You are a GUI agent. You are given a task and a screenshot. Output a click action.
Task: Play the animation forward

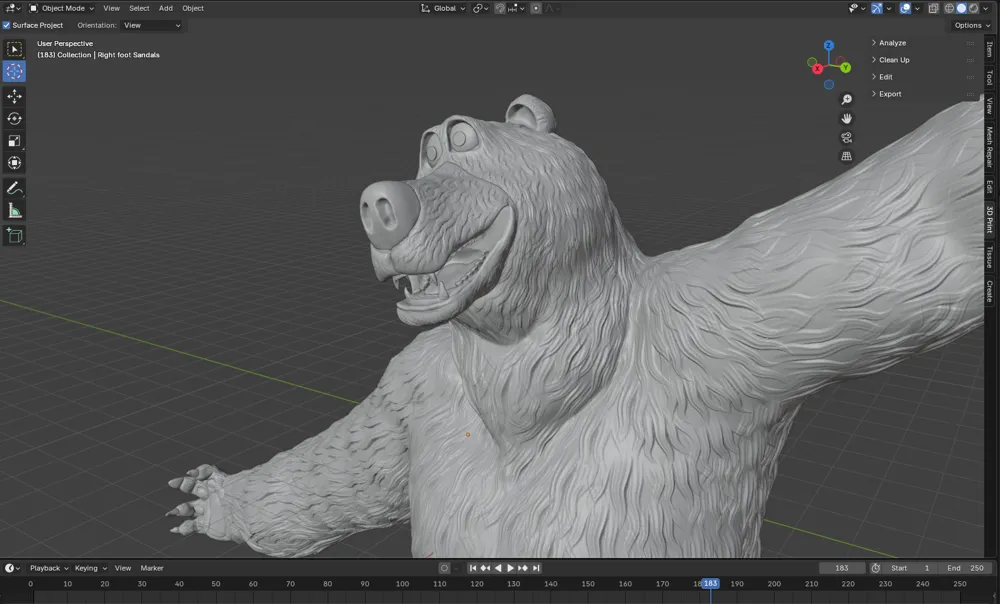[510, 568]
